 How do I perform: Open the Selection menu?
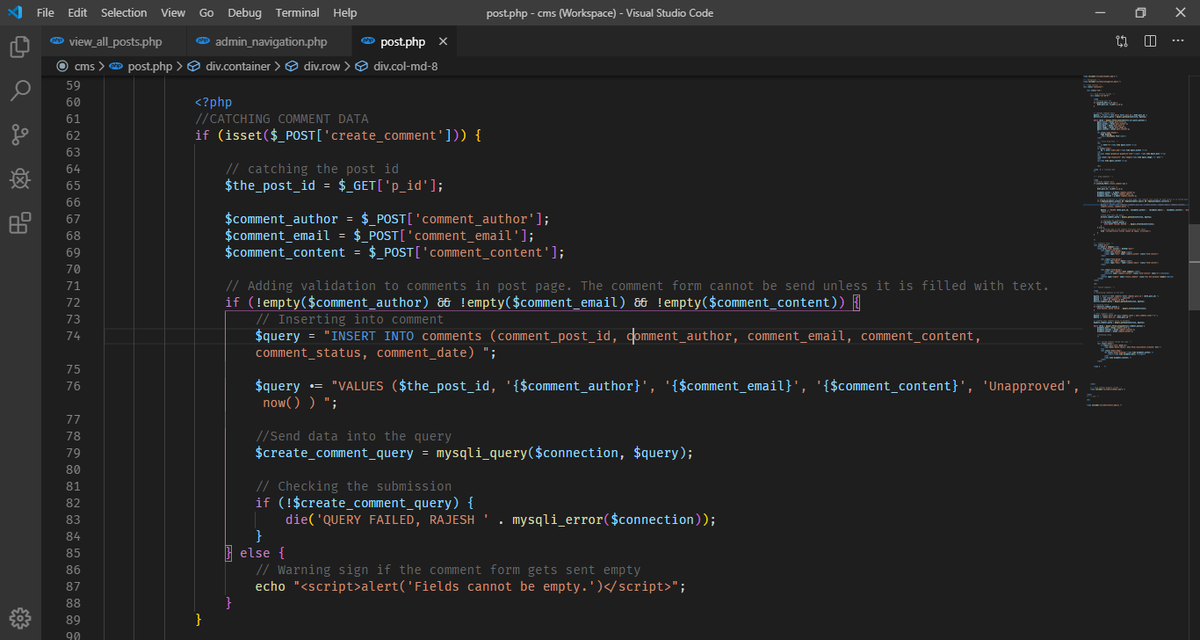(x=124, y=12)
